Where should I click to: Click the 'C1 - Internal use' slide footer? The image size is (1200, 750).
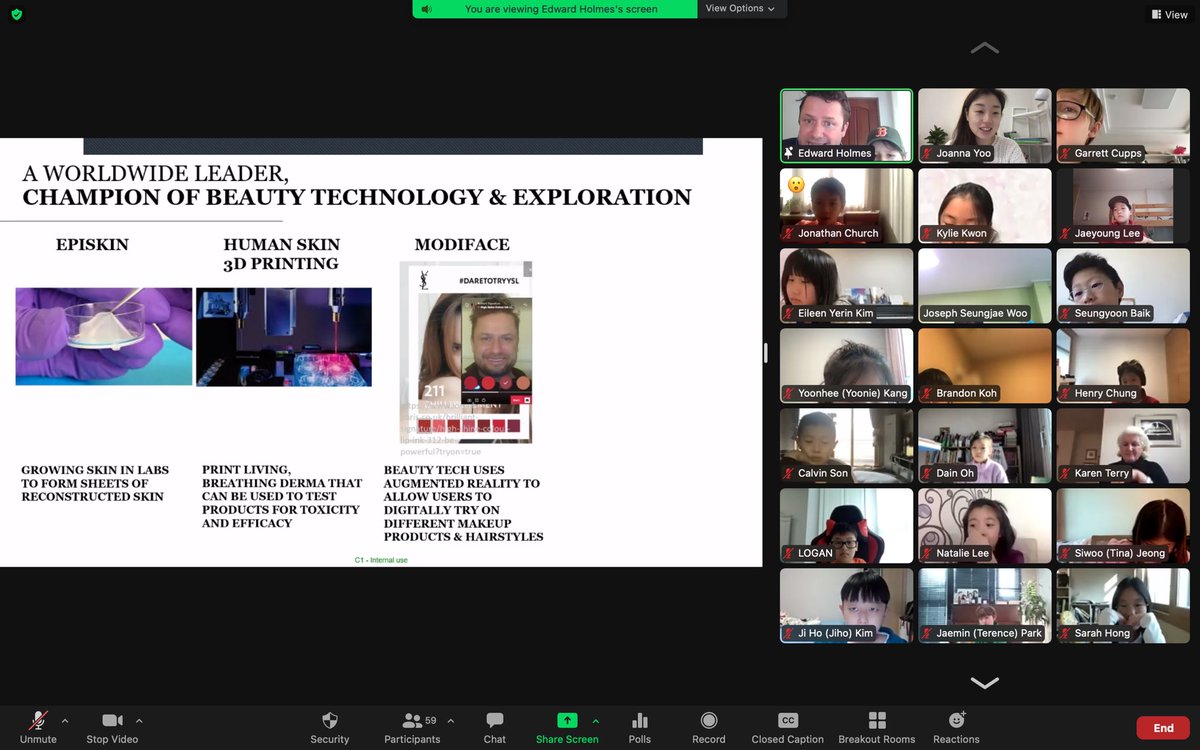[381, 560]
